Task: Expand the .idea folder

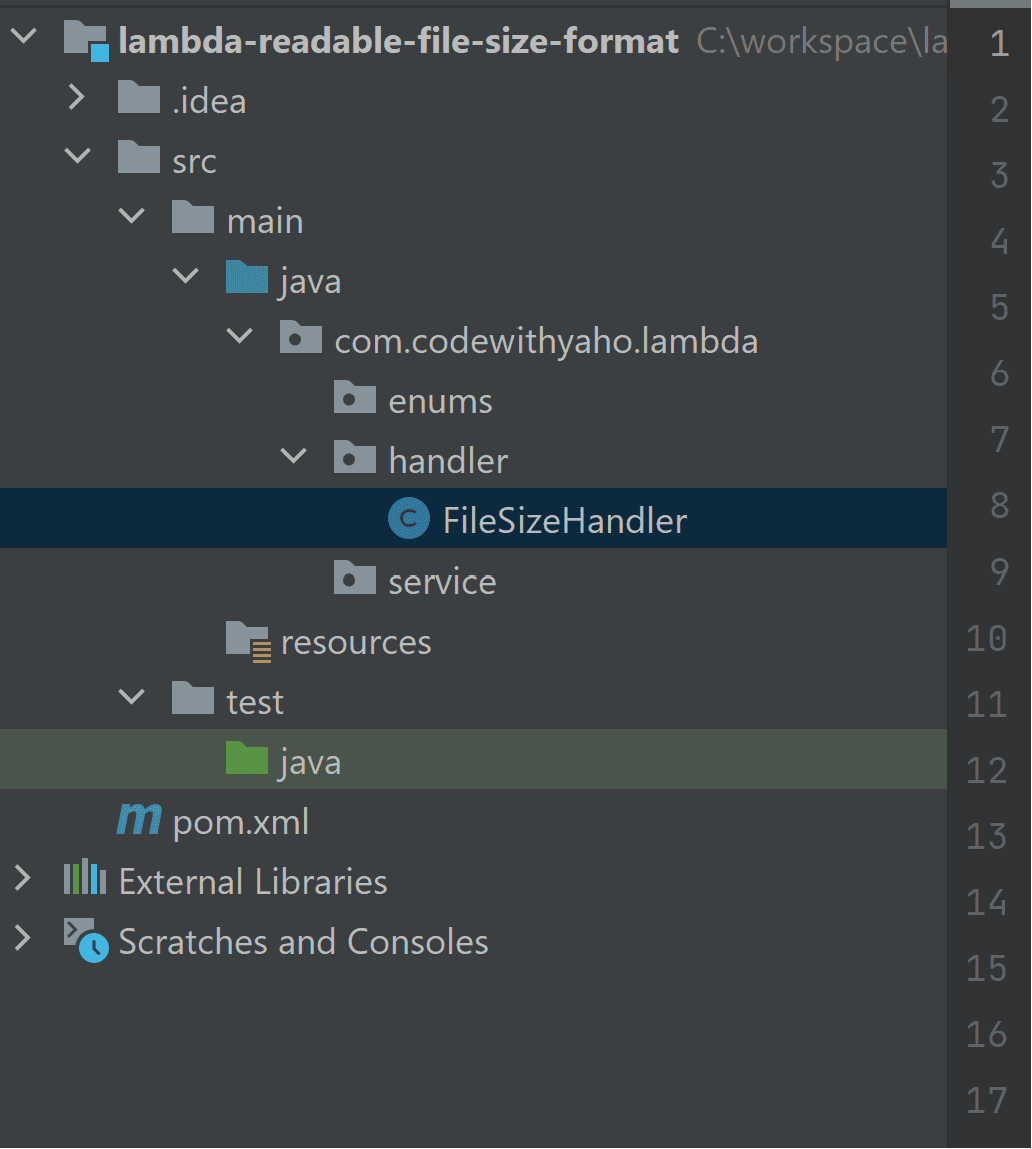Action: (x=78, y=100)
